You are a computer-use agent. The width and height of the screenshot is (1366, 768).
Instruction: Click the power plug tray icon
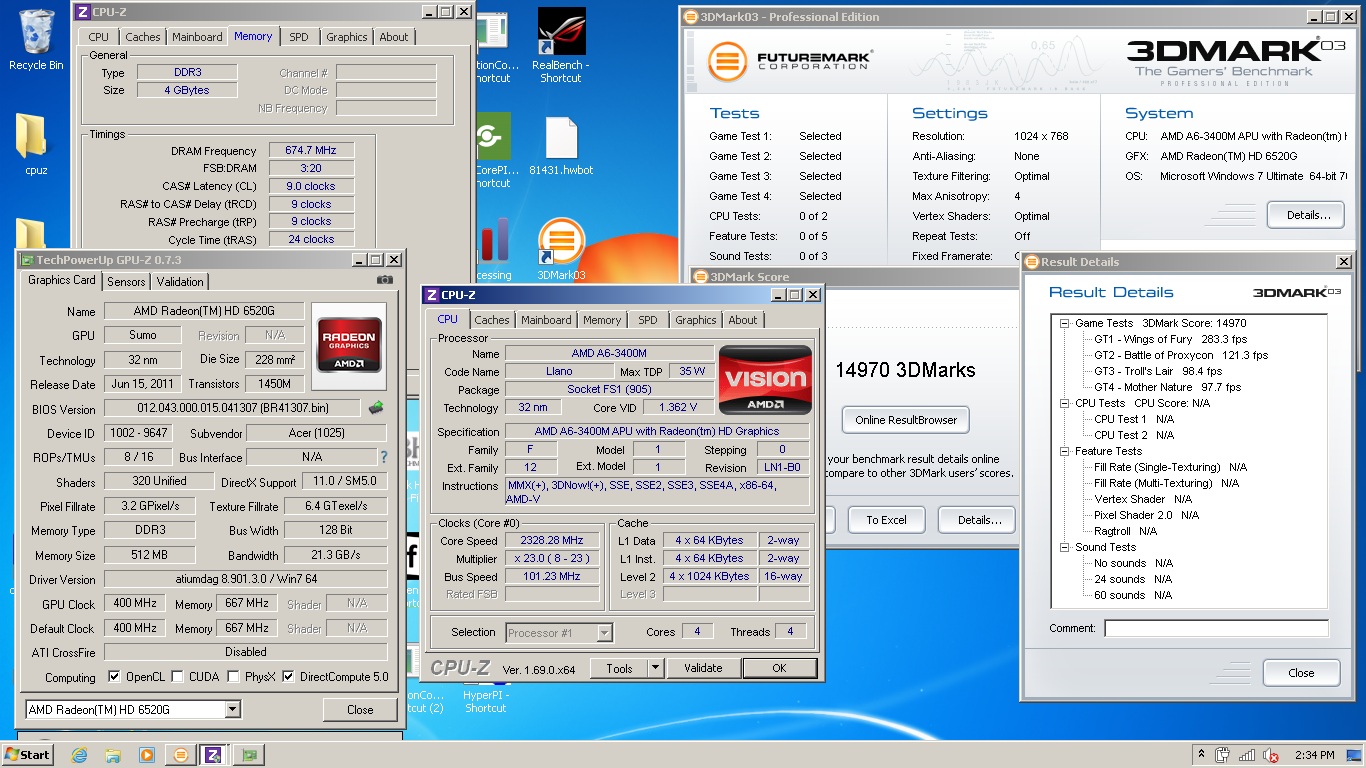(1222, 755)
